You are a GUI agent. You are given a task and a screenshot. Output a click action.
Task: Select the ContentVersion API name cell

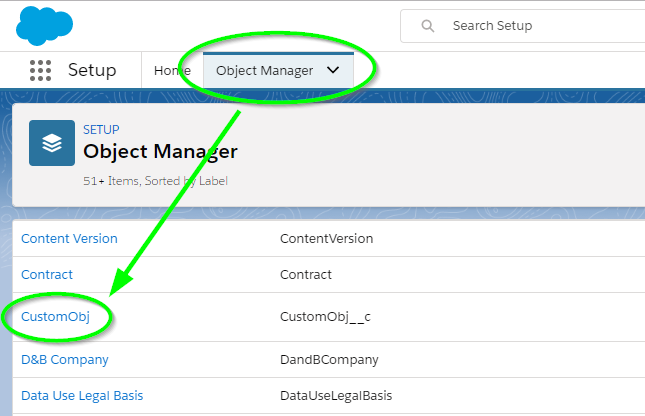[327, 239]
